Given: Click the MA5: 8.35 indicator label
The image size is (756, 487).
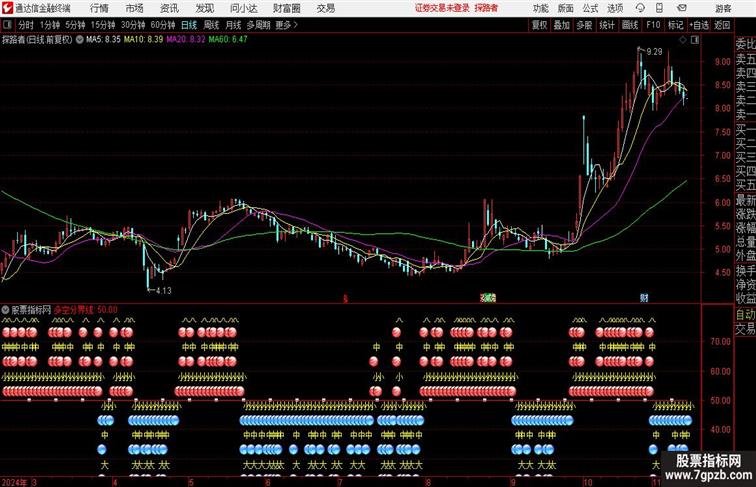Looking at the screenshot, I should [x=103, y=40].
